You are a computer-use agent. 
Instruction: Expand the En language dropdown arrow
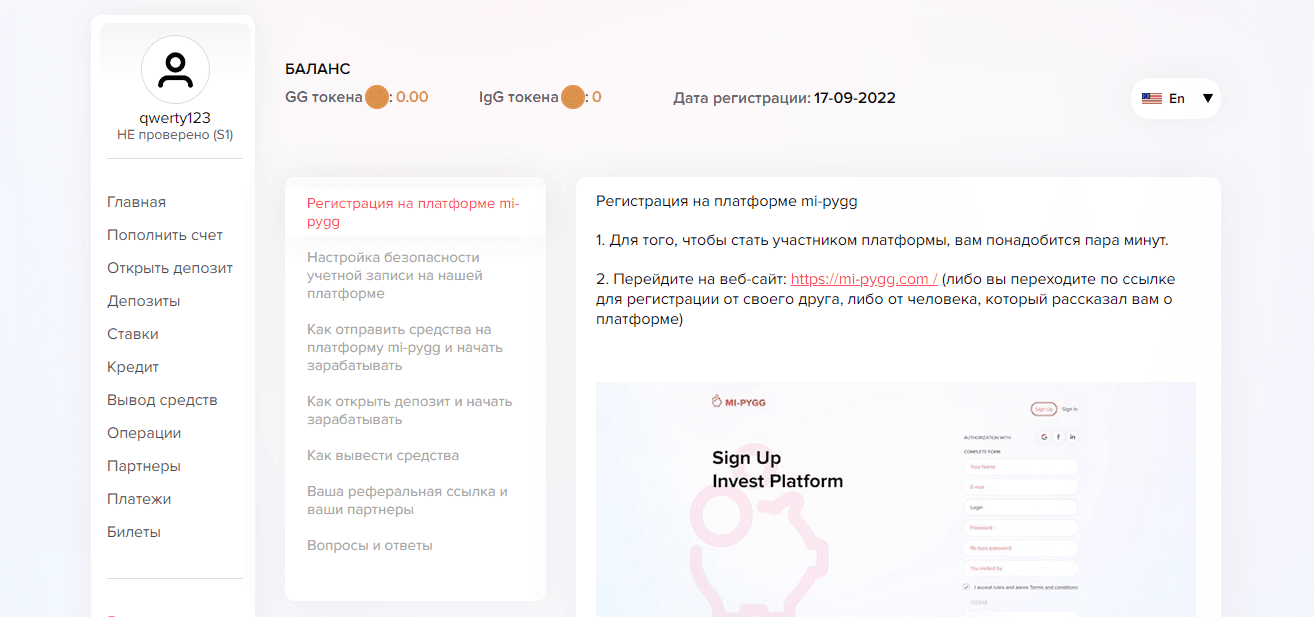(x=1207, y=99)
